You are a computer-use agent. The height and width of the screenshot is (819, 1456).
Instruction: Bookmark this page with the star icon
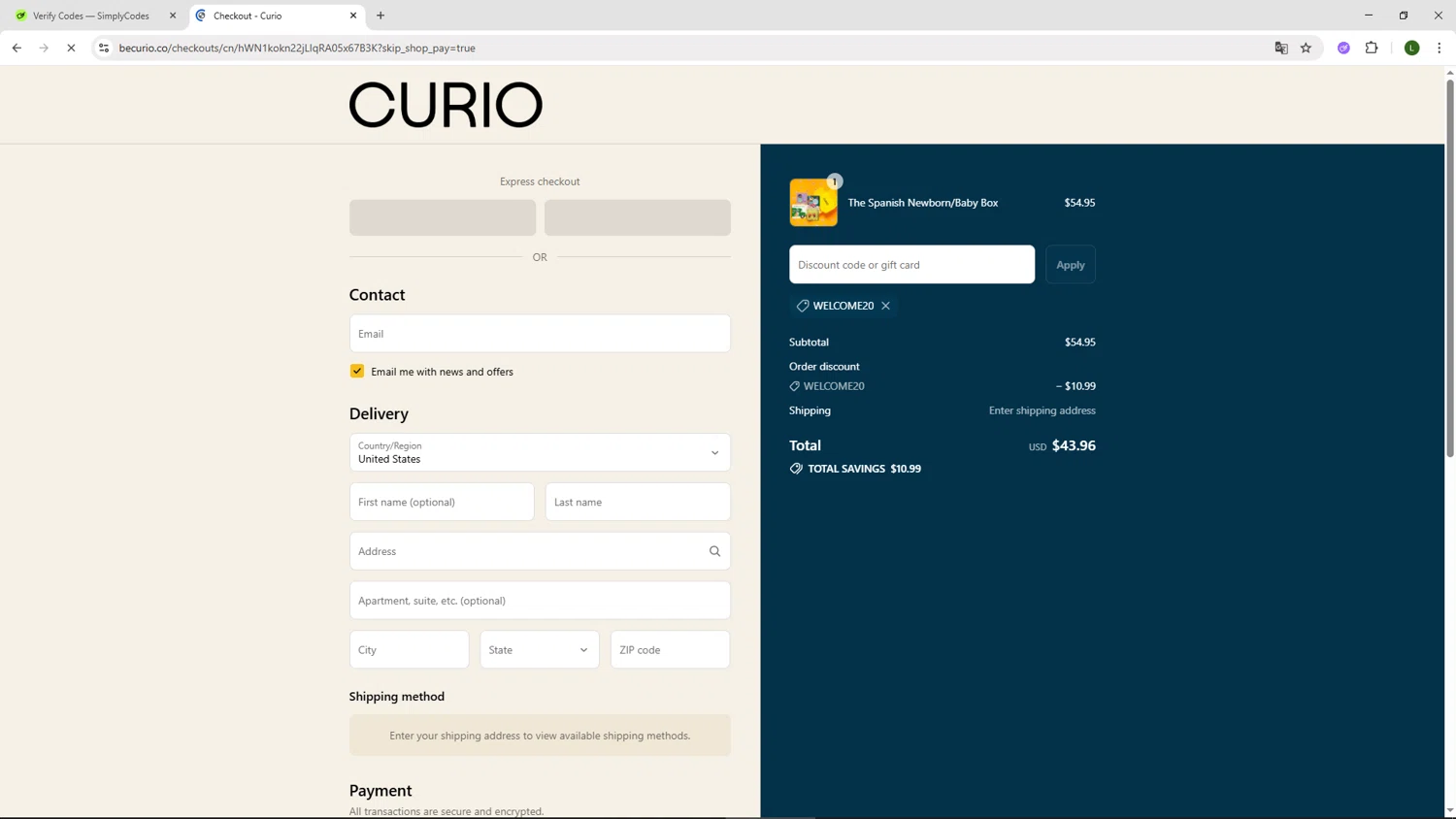click(1307, 48)
